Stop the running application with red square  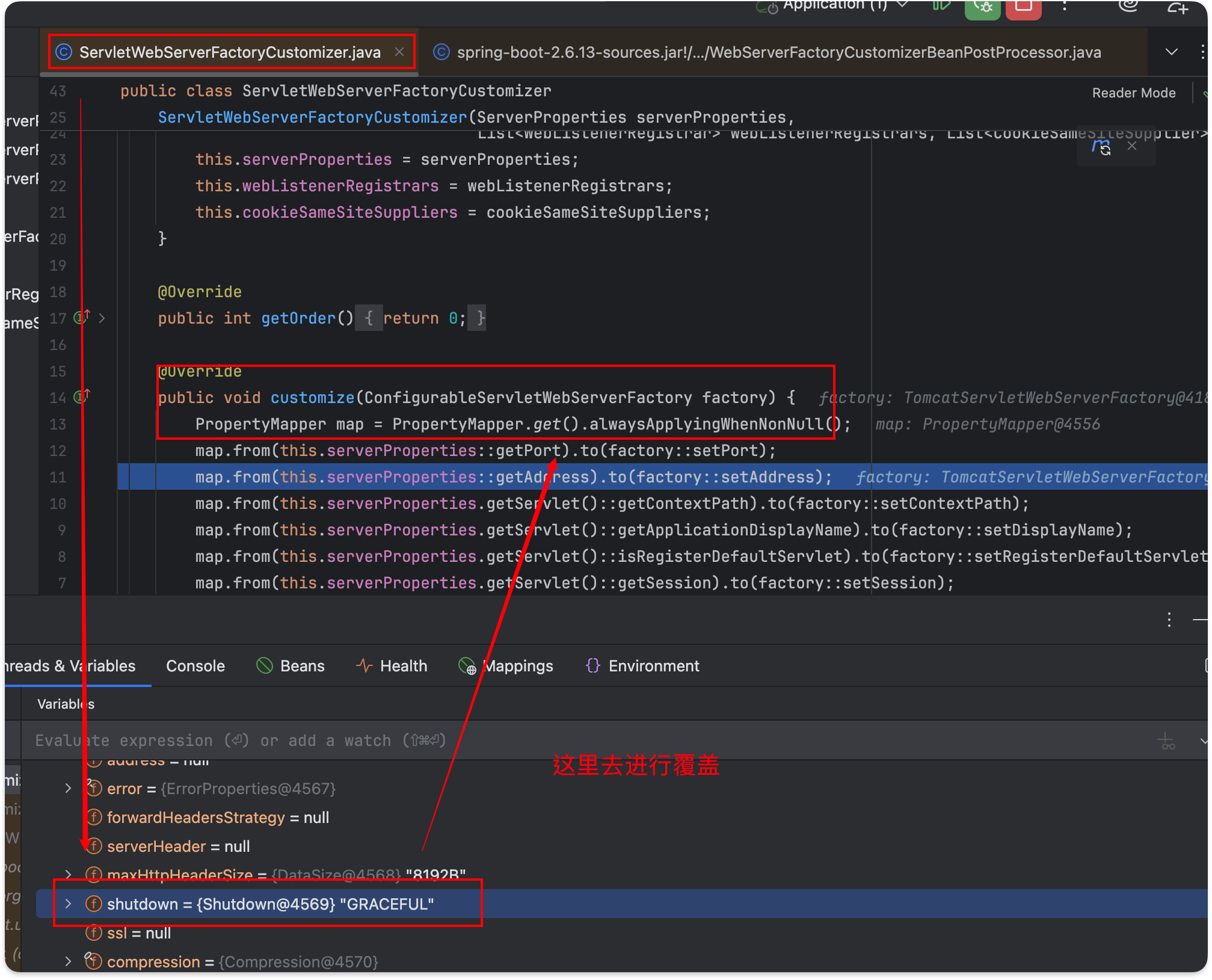1023,7
